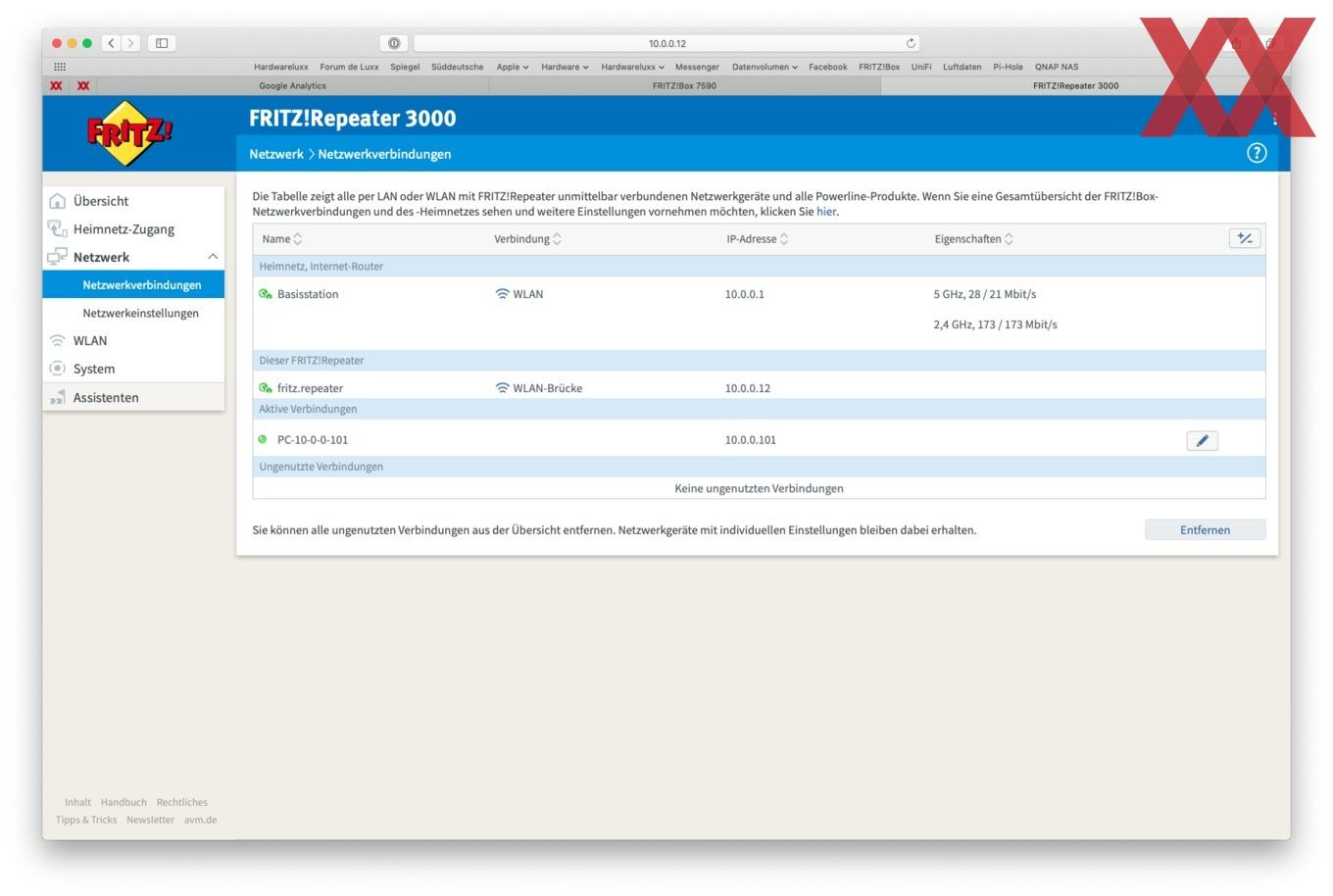The height and width of the screenshot is (896, 1333).
Task: Sort table by IP-Adresse column
Action: click(757, 239)
